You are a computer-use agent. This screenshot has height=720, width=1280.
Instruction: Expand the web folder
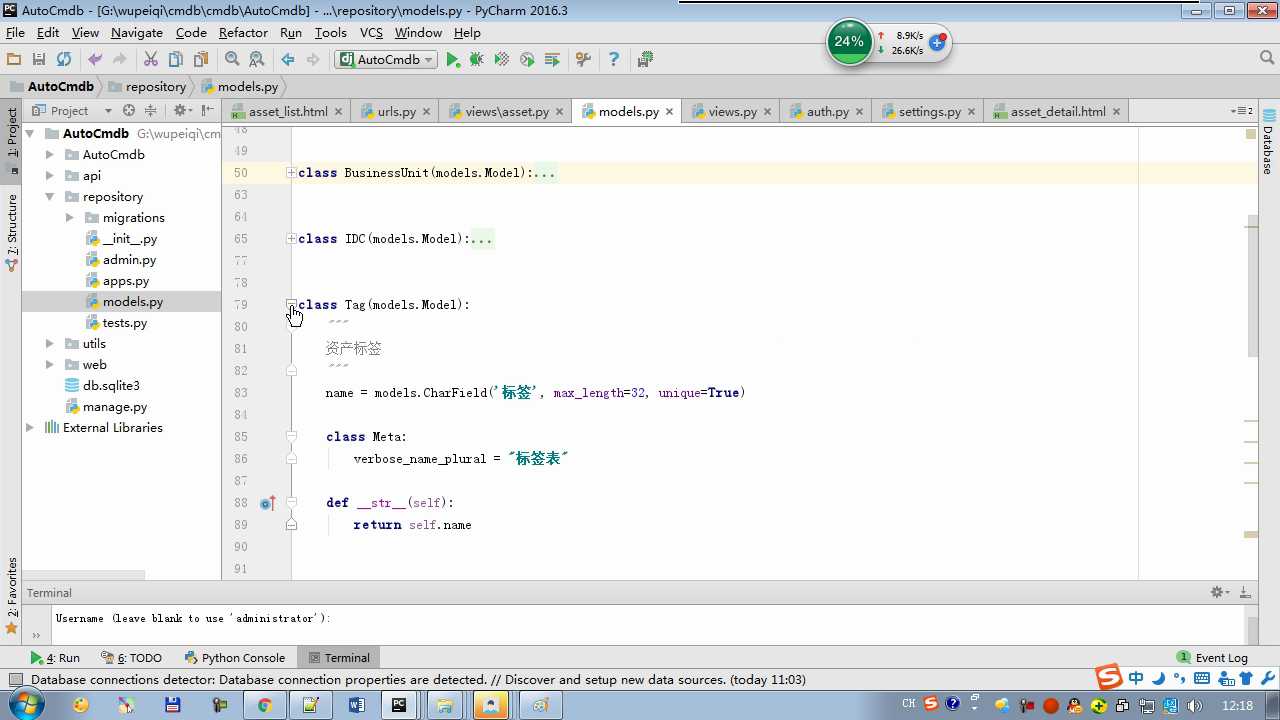pyautogui.click(x=50, y=364)
